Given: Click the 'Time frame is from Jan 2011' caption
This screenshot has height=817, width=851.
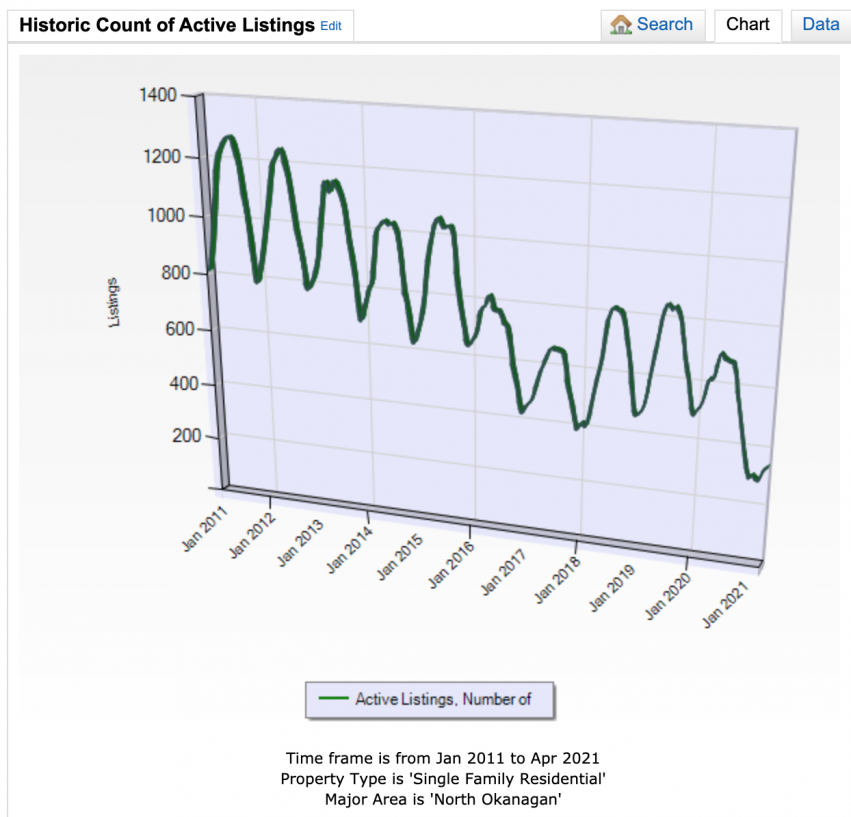Looking at the screenshot, I should (x=443, y=758).
